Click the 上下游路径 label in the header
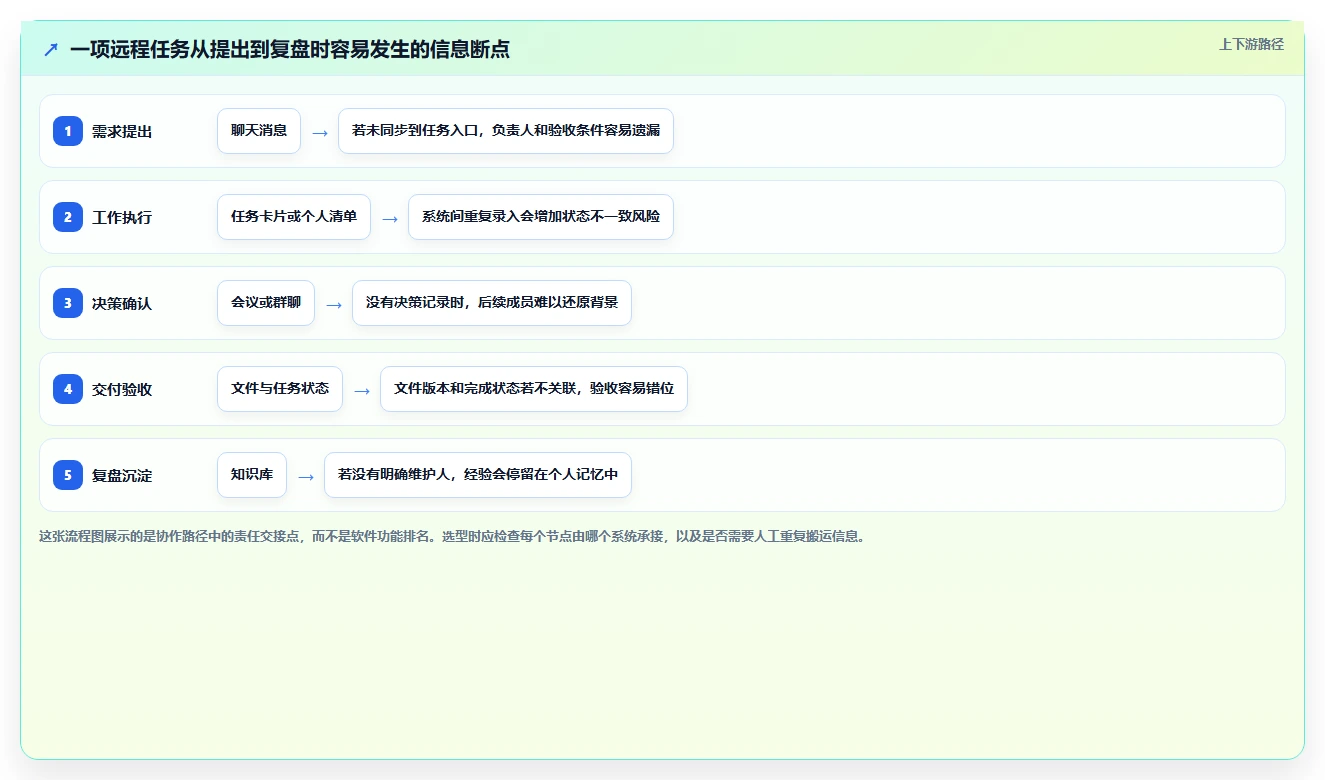The image size is (1325, 780). click(x=1251, y=44)
